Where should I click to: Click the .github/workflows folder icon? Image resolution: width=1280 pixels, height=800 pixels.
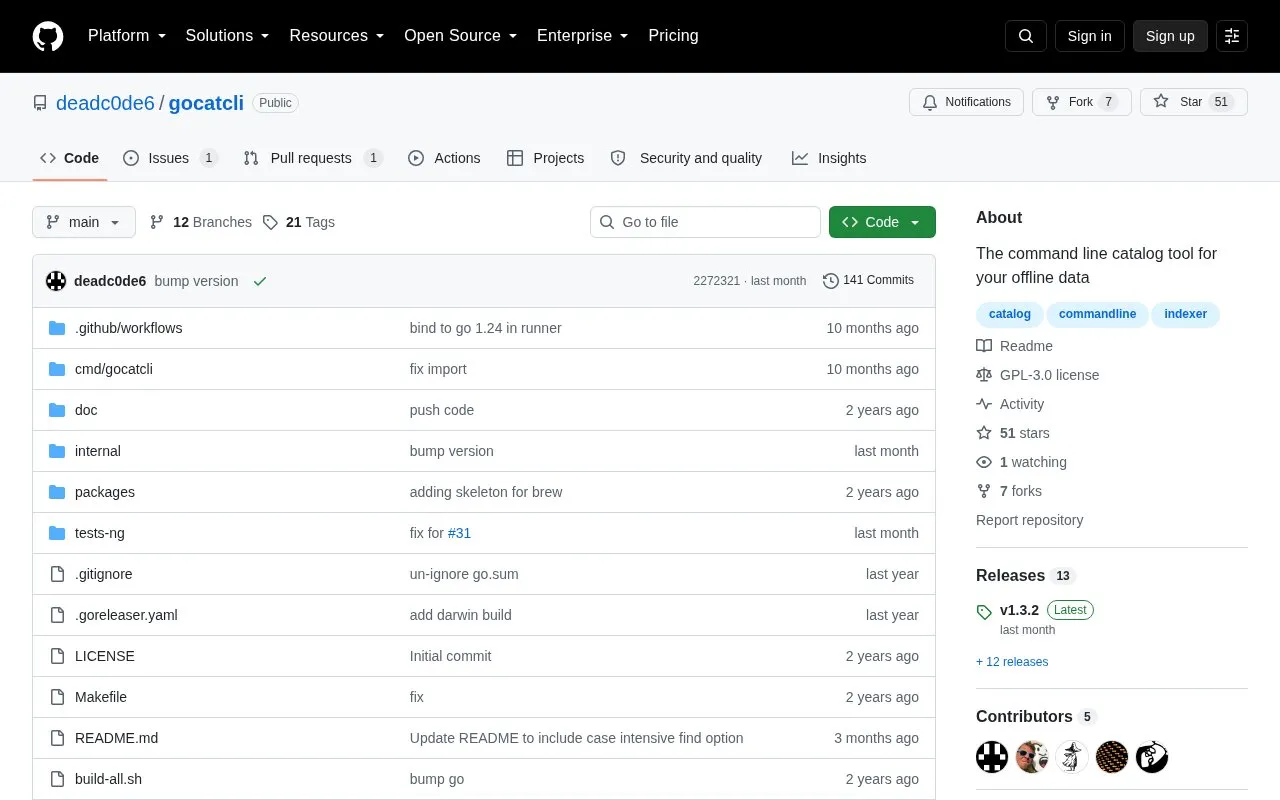click(x=57, y=328)
